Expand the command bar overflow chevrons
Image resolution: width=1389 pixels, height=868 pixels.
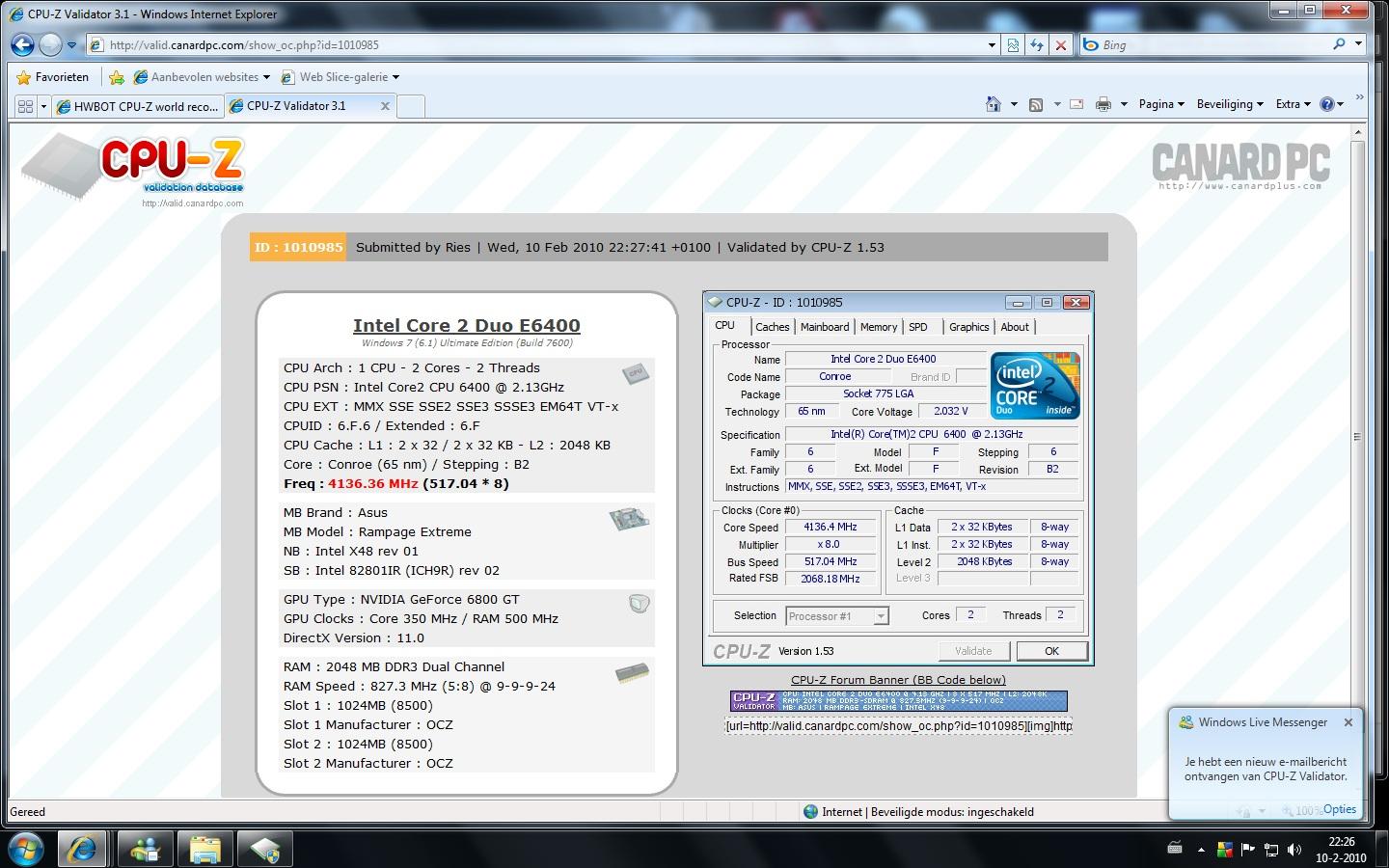tap(1360, 97)
